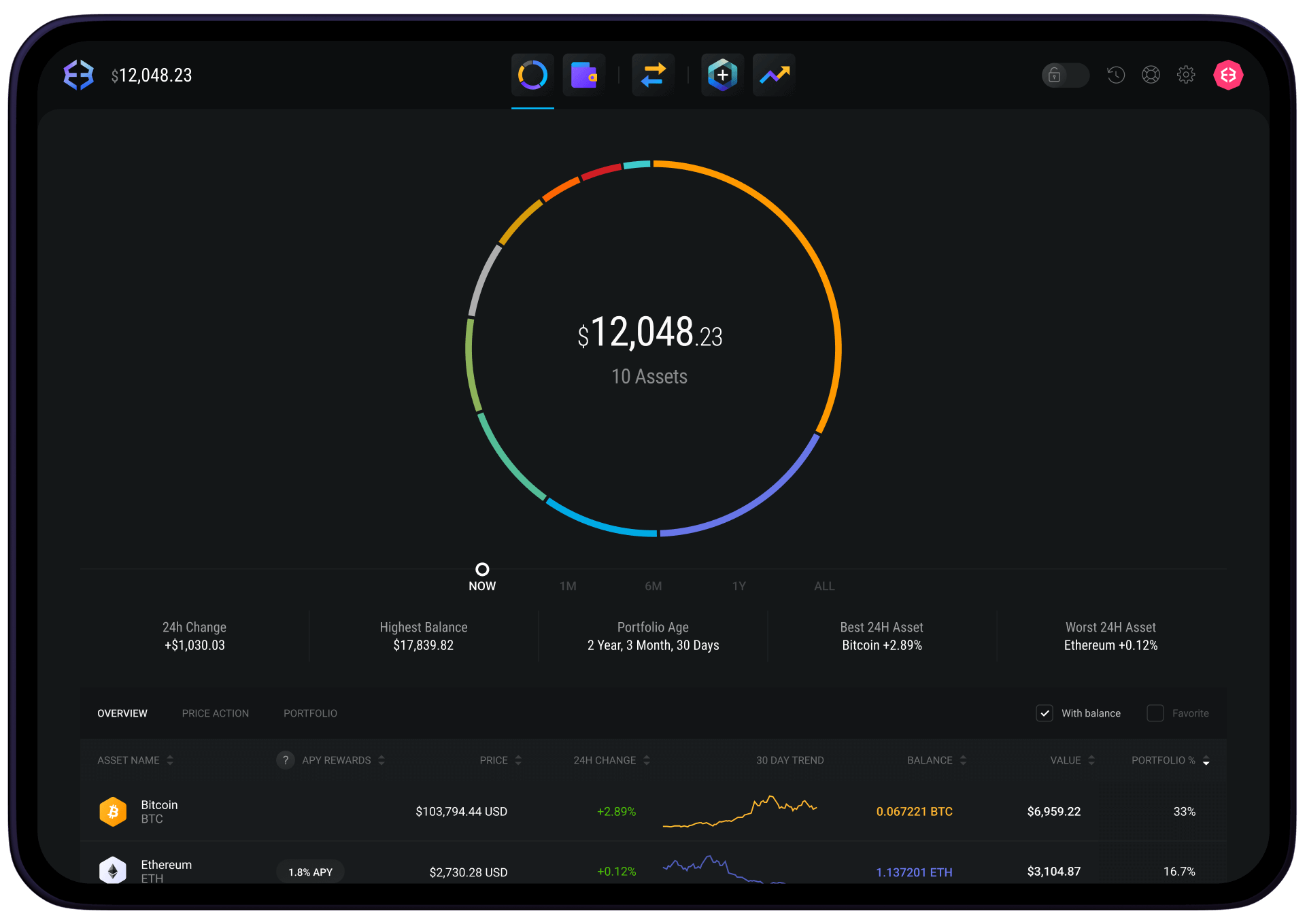The image size is (1307, 924).
Task: View the price trends chart
Action: tap(774, 75)
